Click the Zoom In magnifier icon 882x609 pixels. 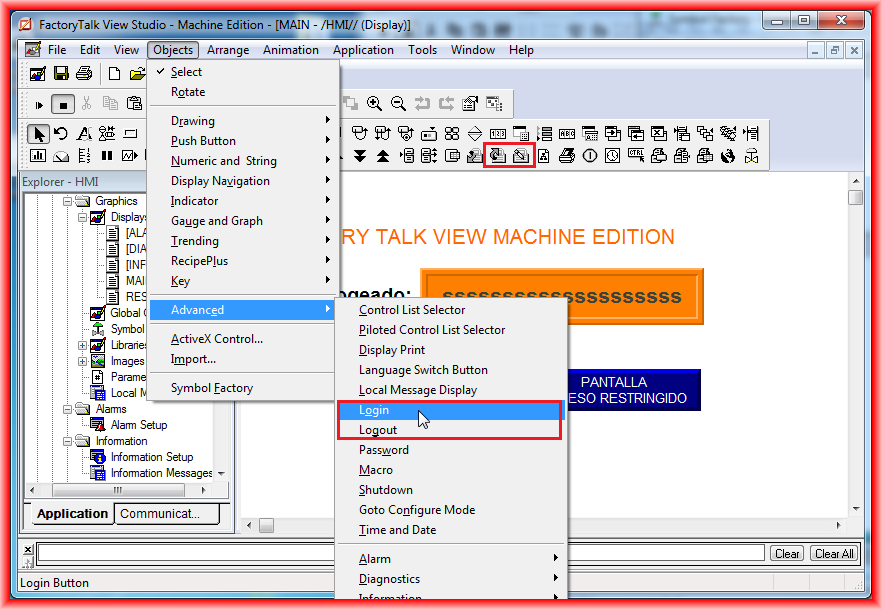pyautogui.click(x=375, y=103)
